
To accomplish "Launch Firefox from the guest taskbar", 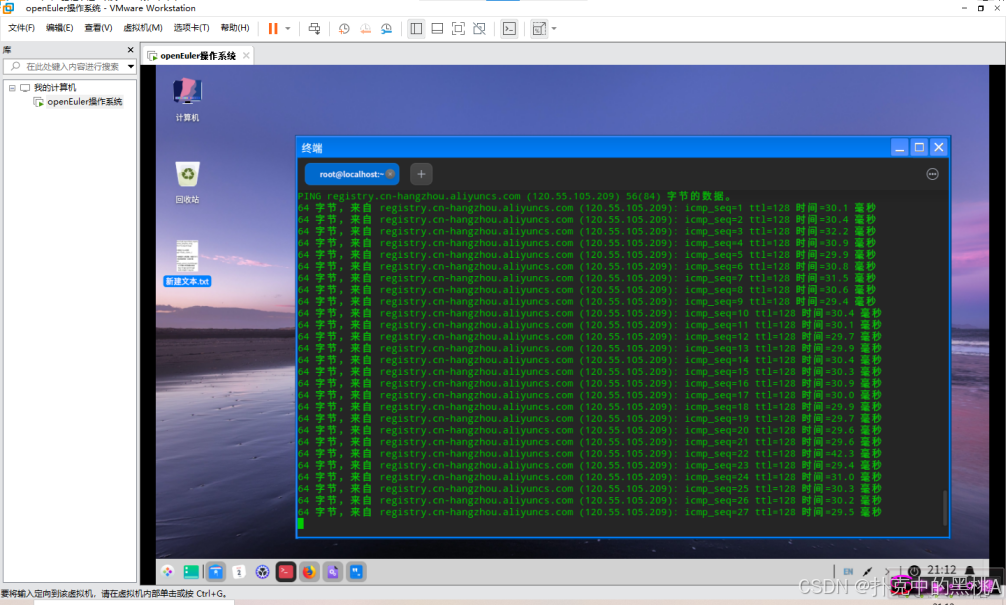I will 309,572.
